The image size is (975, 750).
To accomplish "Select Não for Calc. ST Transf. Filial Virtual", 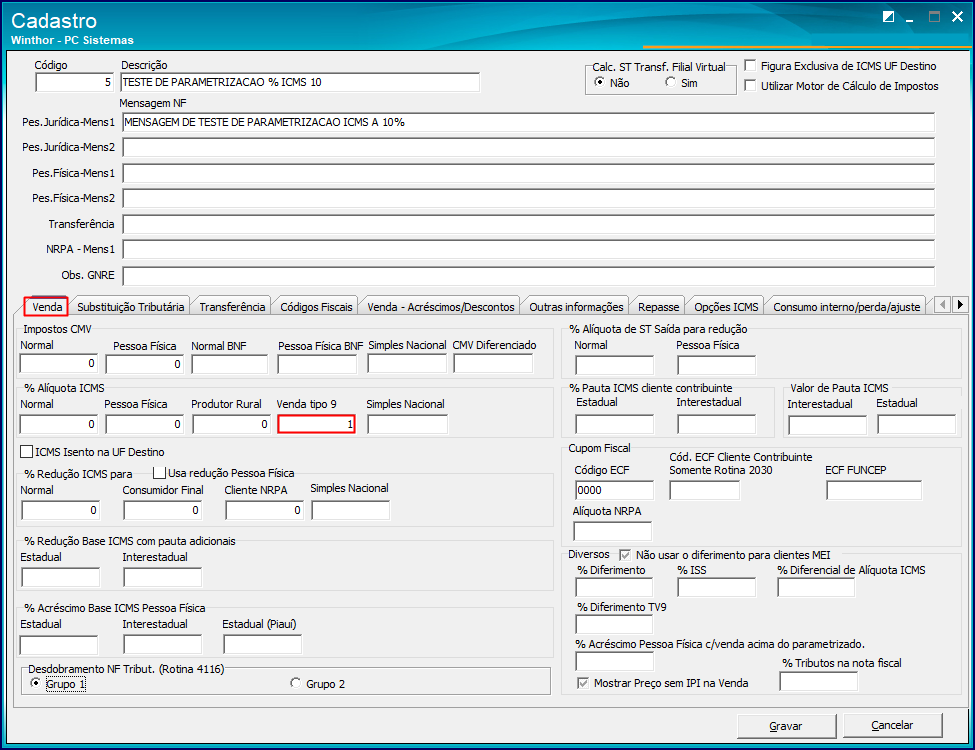I will point(599,82).
